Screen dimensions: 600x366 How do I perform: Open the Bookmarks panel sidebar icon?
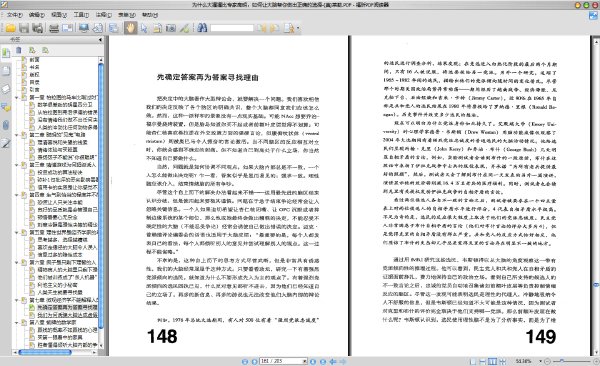(6, 53)
